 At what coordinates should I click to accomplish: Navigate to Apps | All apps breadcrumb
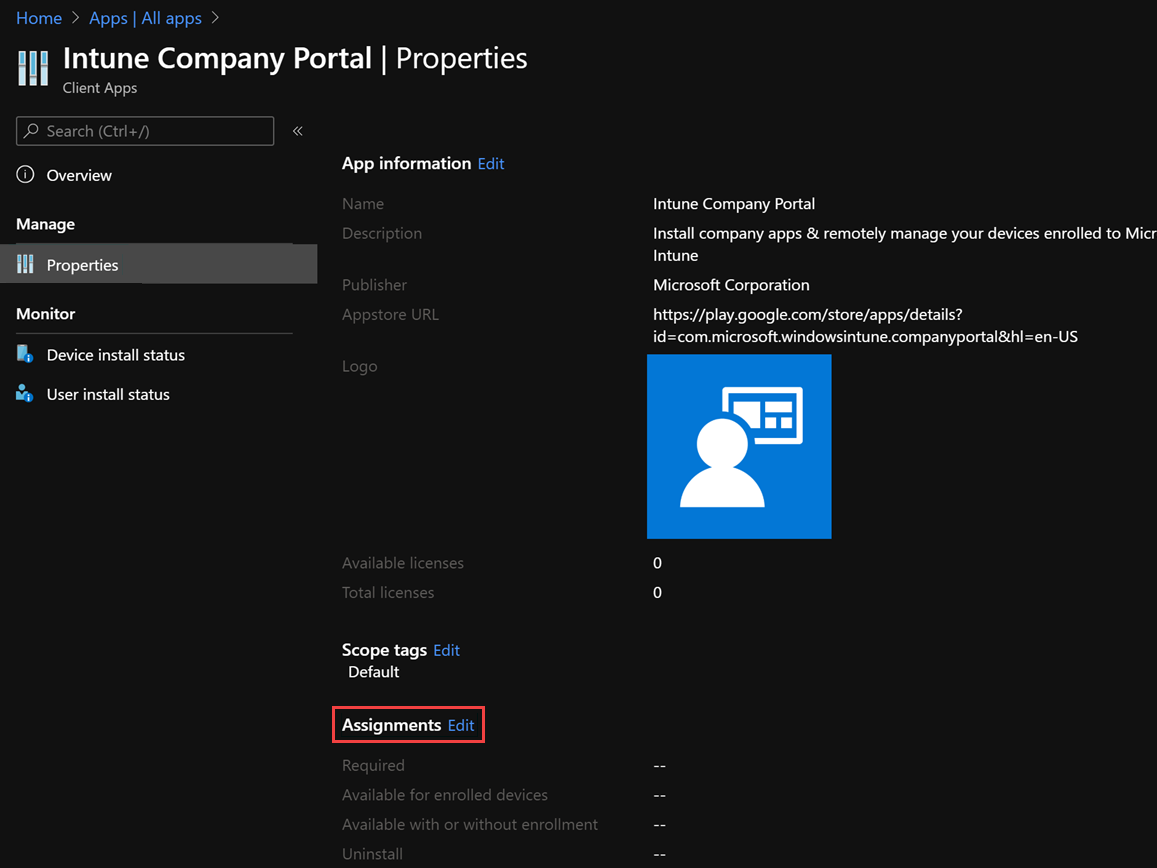point(145,18)
